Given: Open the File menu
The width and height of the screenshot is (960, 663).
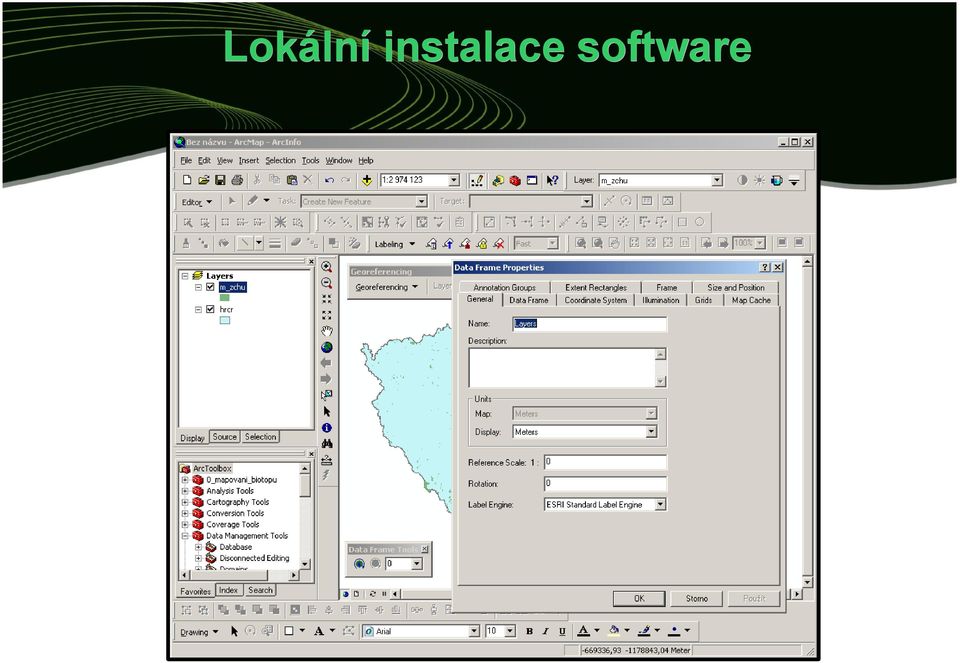Looking at the screenshot, I should point(186,160).
